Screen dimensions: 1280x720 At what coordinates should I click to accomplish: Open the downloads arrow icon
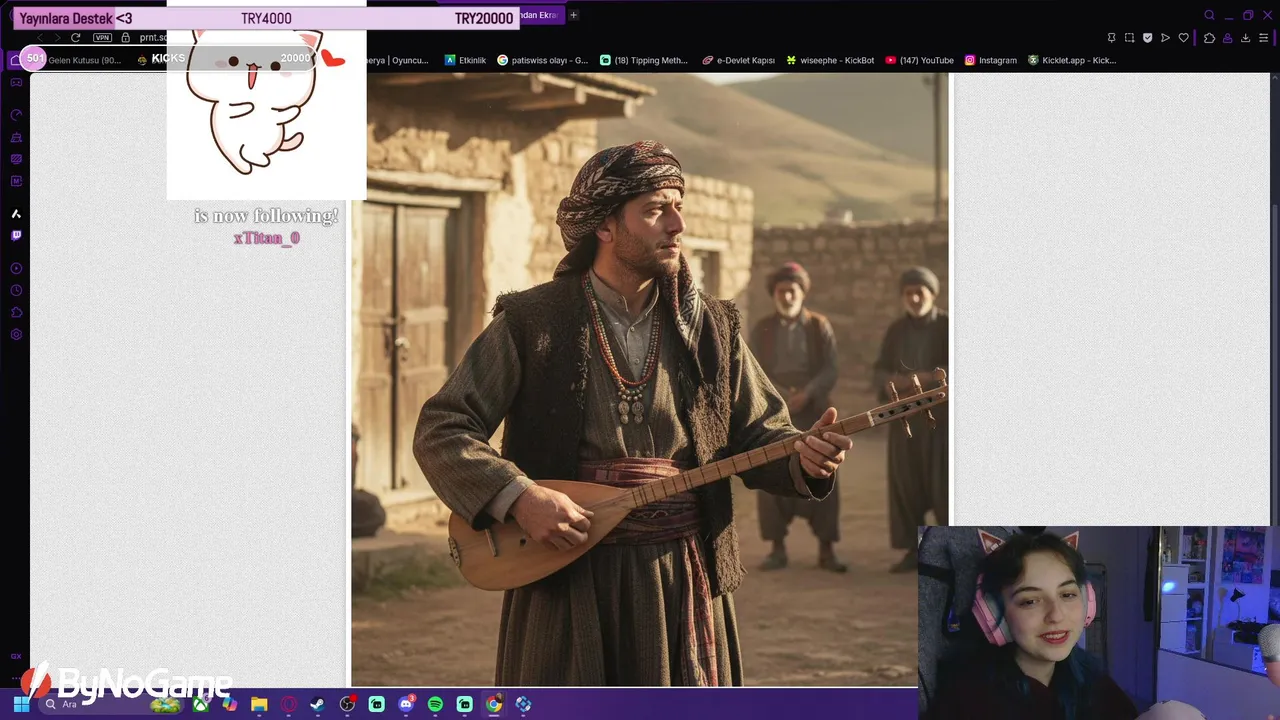point(1245,38)
